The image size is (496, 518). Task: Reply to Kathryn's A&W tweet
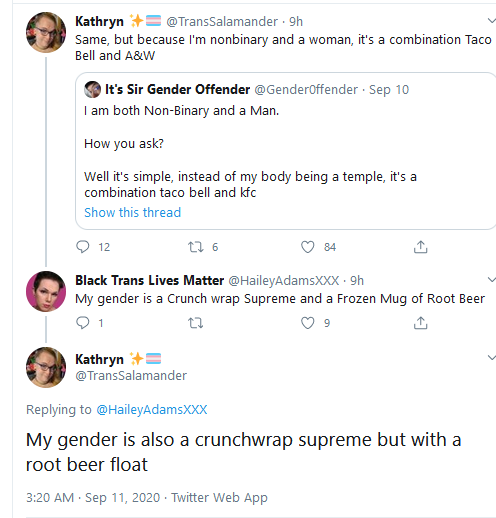(83, 247)
